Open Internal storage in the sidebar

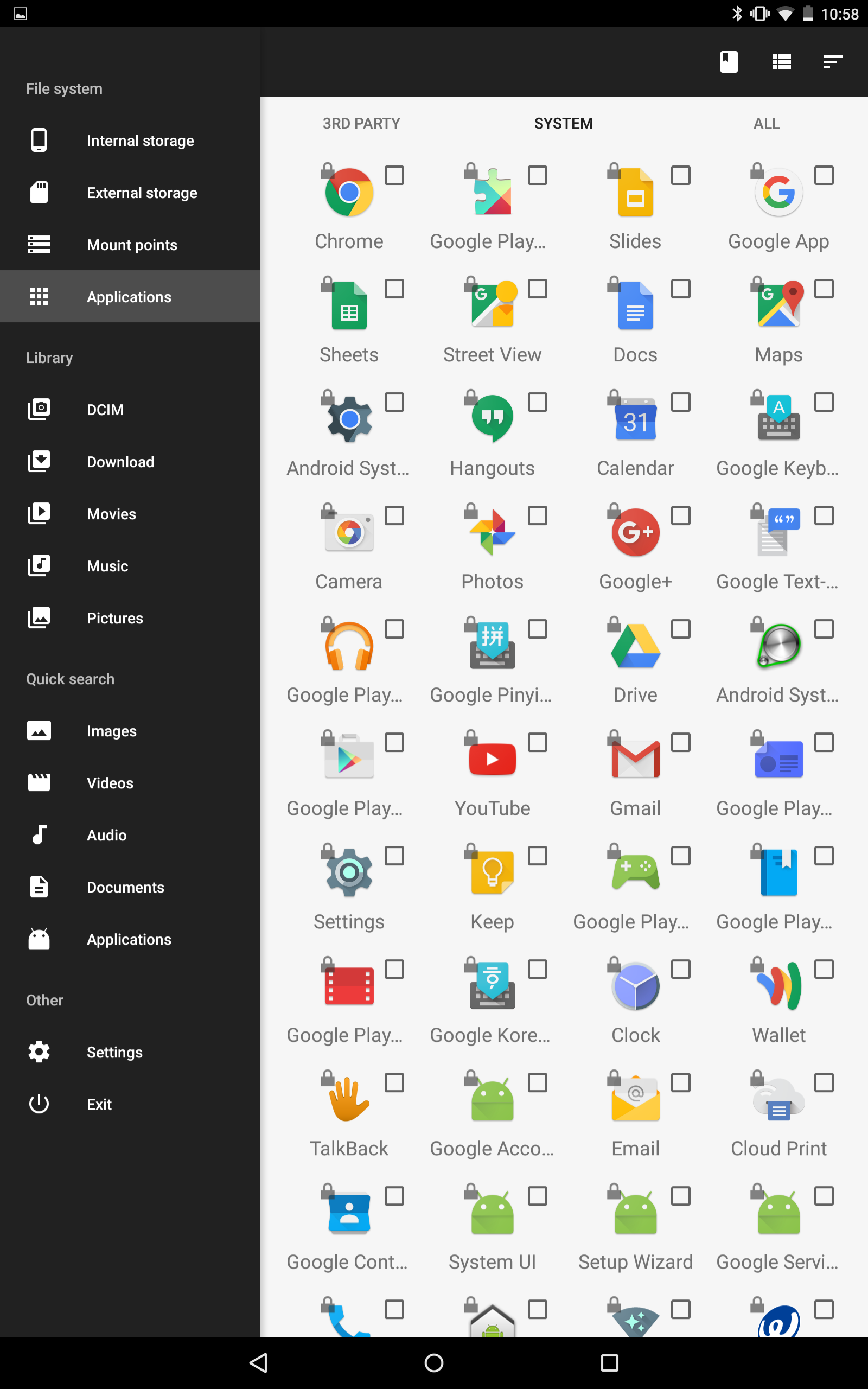pos(130,141)
